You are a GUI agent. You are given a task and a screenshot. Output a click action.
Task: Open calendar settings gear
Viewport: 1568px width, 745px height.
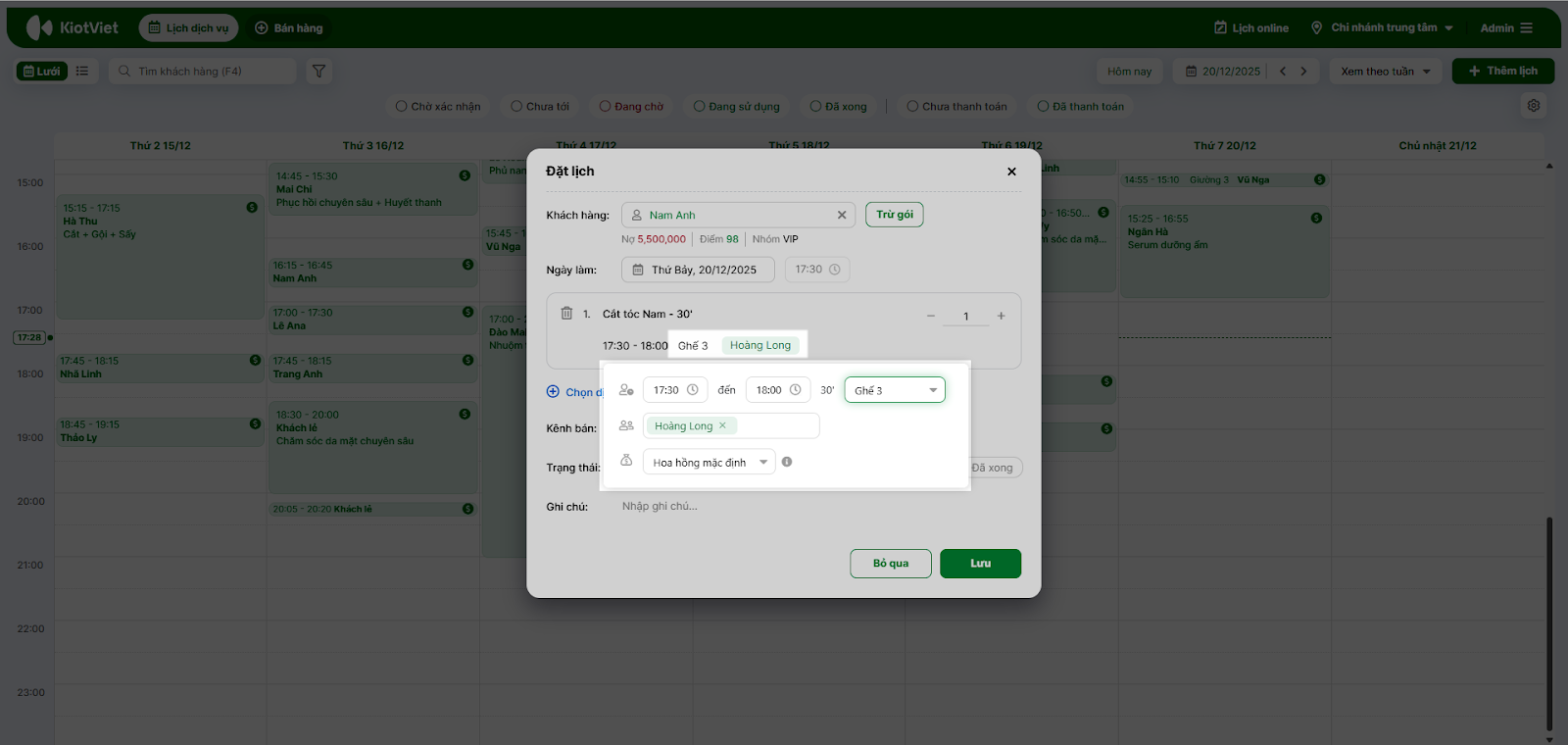(x=1534, y=106)
